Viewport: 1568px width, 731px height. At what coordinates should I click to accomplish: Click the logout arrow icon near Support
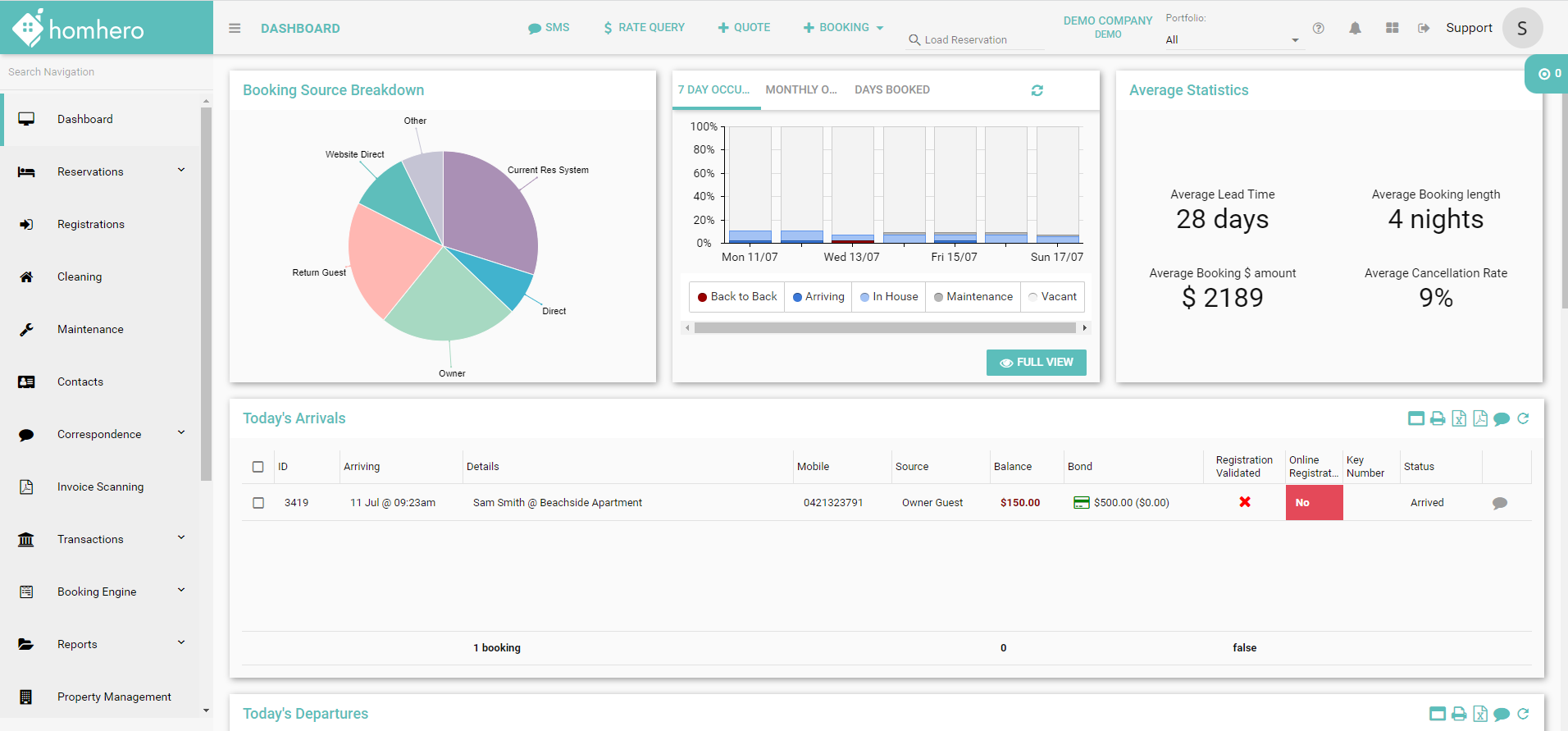(x=1424, y=28)
